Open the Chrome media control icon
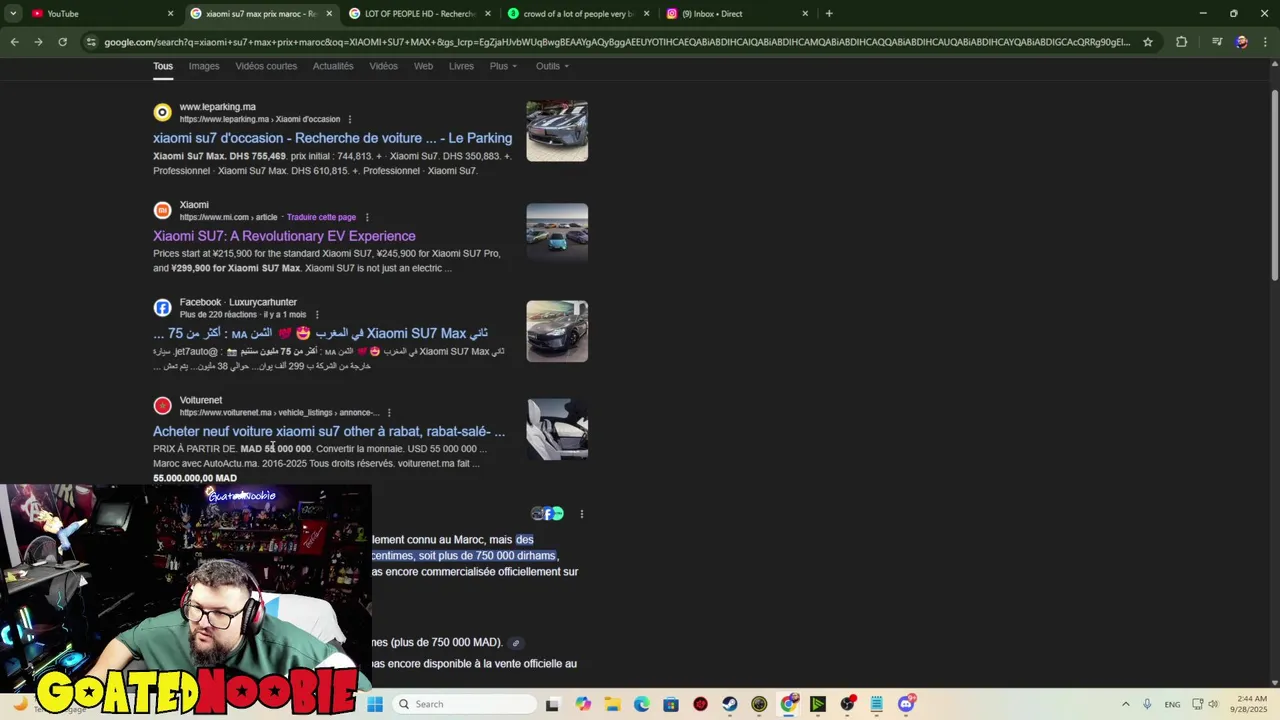1280x720 pixels. click(x=1217, y=42)
